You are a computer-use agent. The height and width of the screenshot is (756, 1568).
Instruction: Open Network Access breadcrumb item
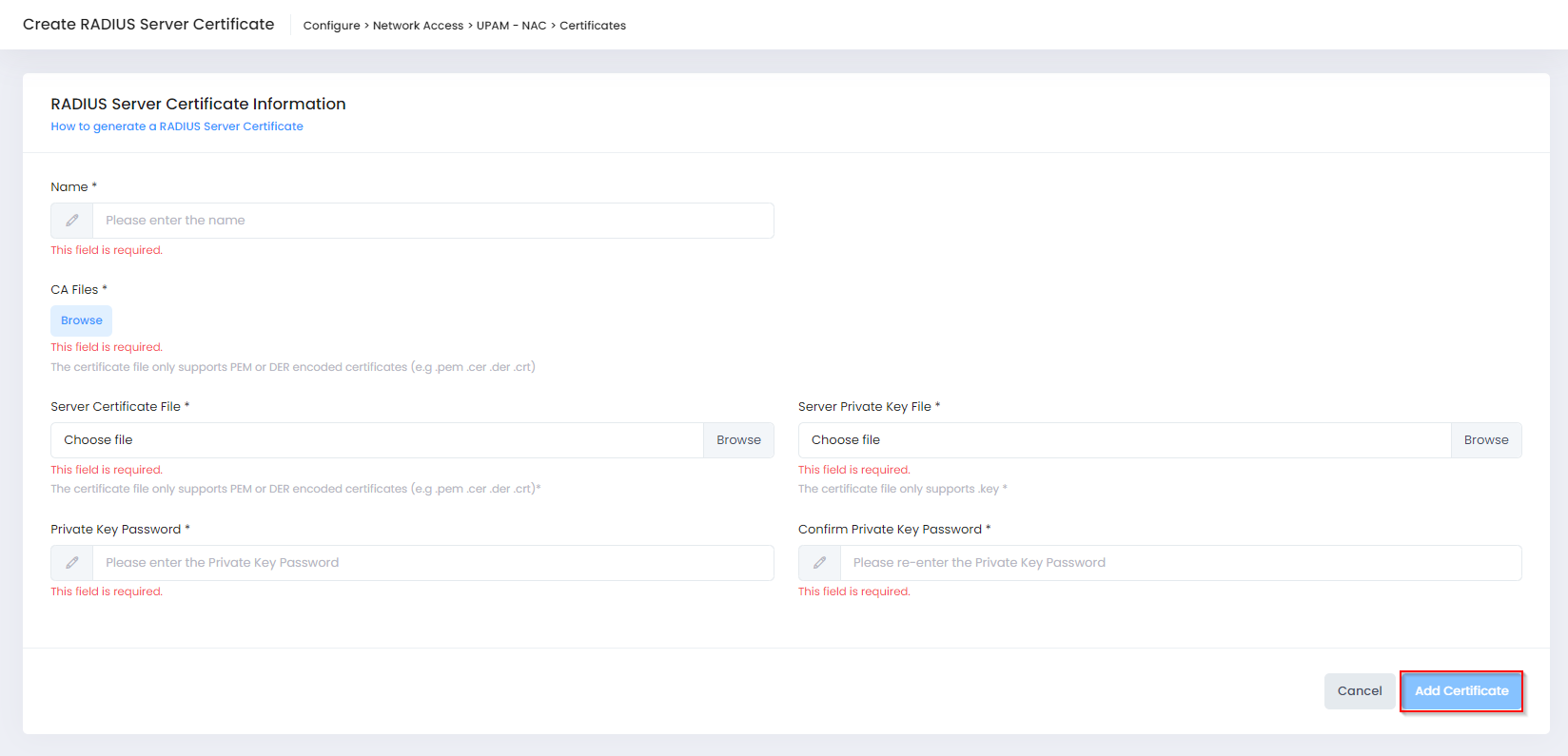(x=418, y=26)
